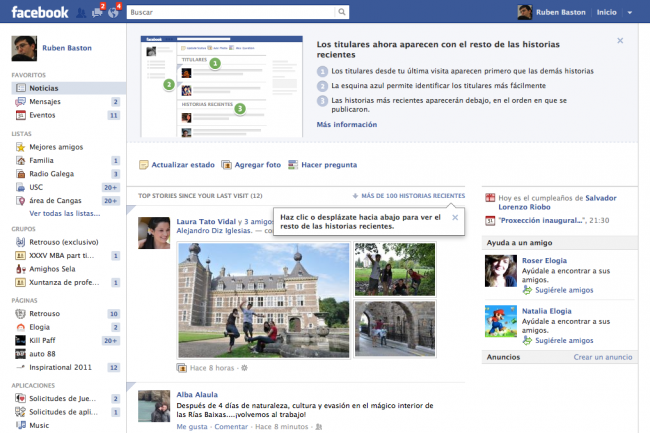Image resolution: width=650 pixels, height=433 pixels.
Task: Open Inspirational 2011 page
Action: click(60, 367)
